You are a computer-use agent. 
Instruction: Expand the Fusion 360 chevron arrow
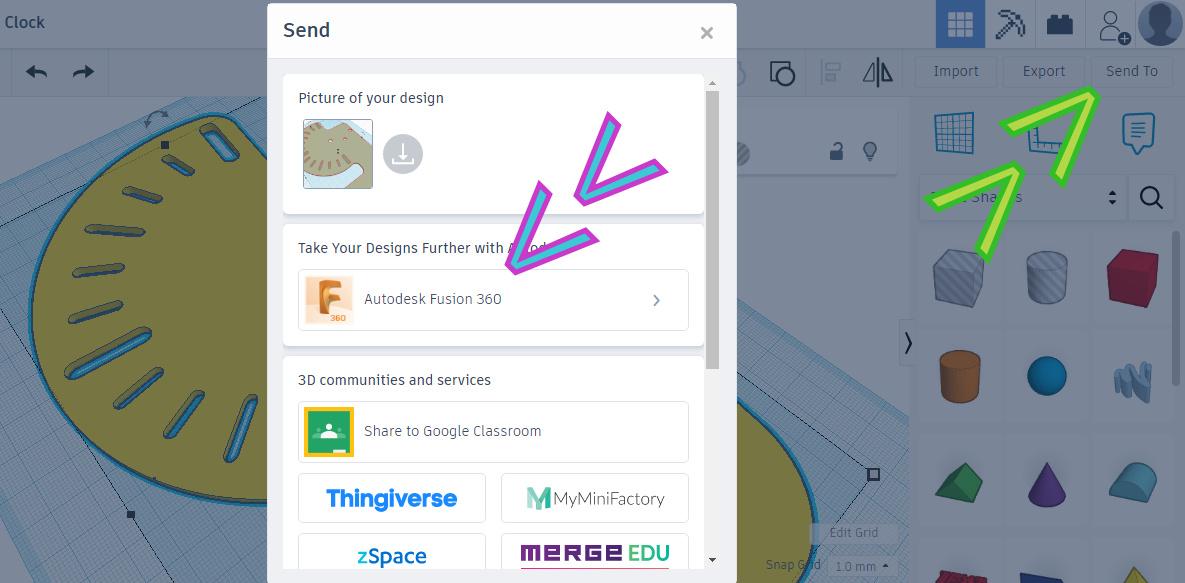point(656,300)
